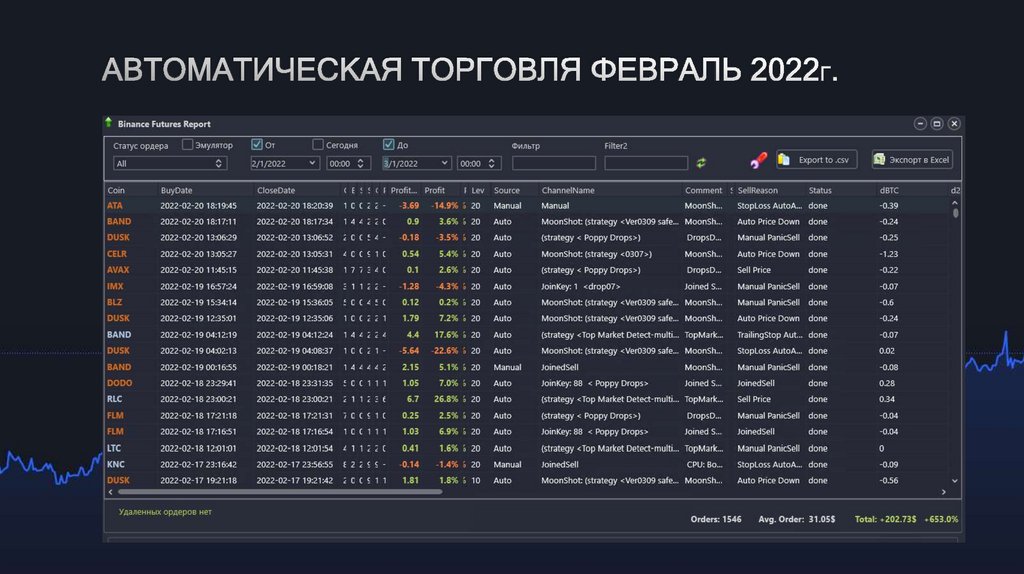The width and height of the screenshot is (1024, 574).
Task: Enable the Сегодня checkbox
Action: 318,144
